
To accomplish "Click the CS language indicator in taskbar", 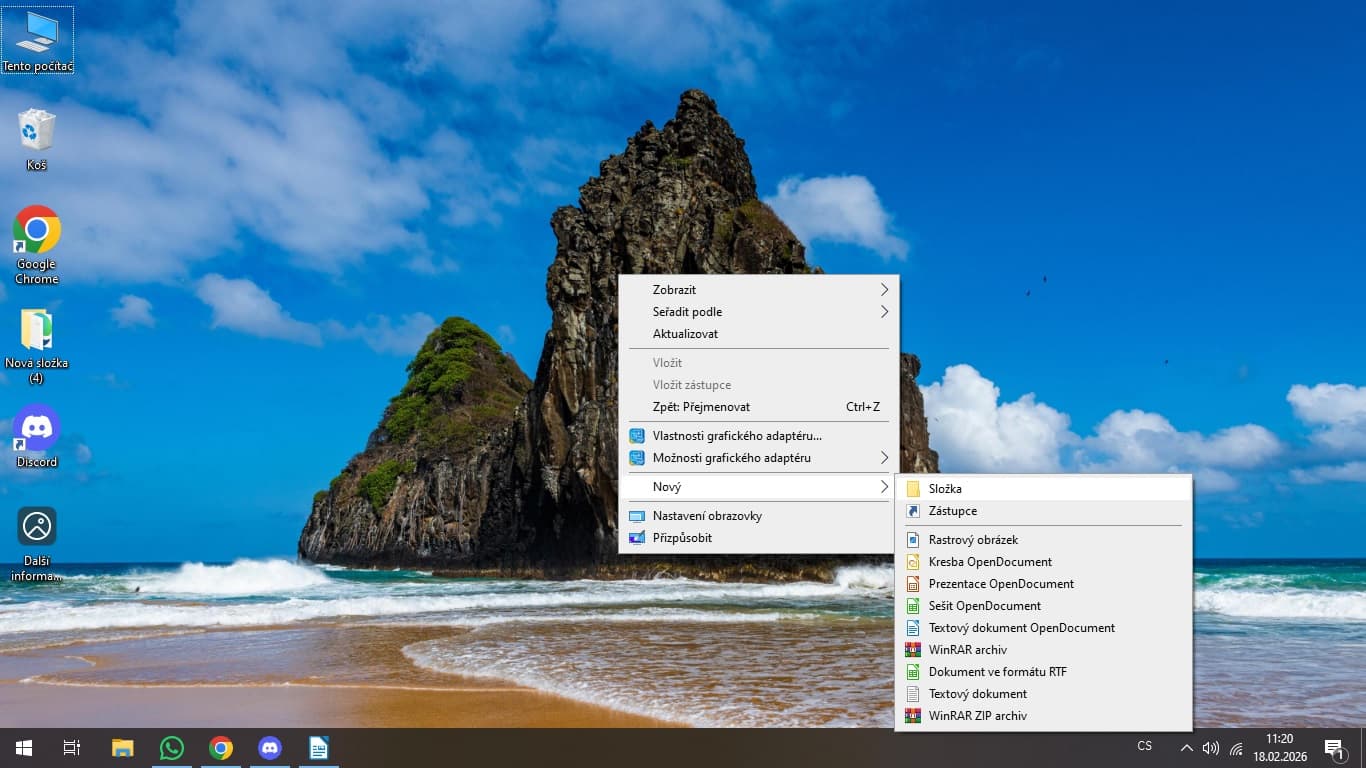I will tap(1145, 746).
